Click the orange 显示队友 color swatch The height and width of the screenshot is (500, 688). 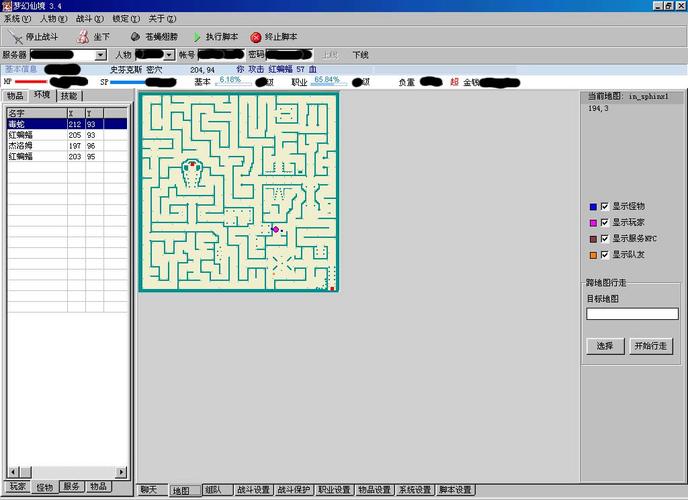point(592,255)
